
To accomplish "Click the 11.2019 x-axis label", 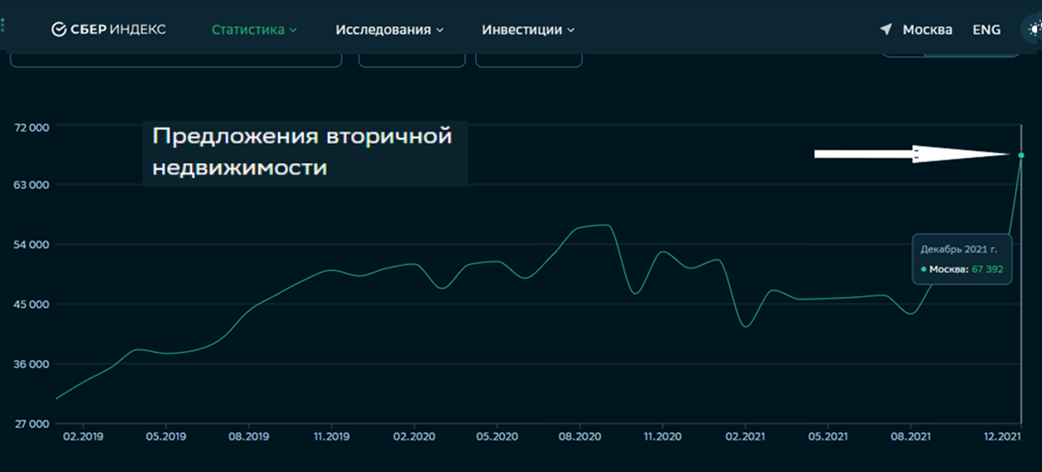I will 332,437.
